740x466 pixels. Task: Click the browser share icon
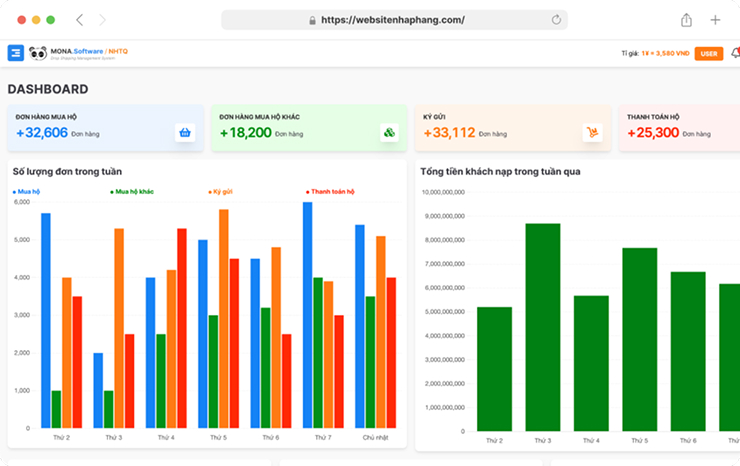[x=686, y=19]
